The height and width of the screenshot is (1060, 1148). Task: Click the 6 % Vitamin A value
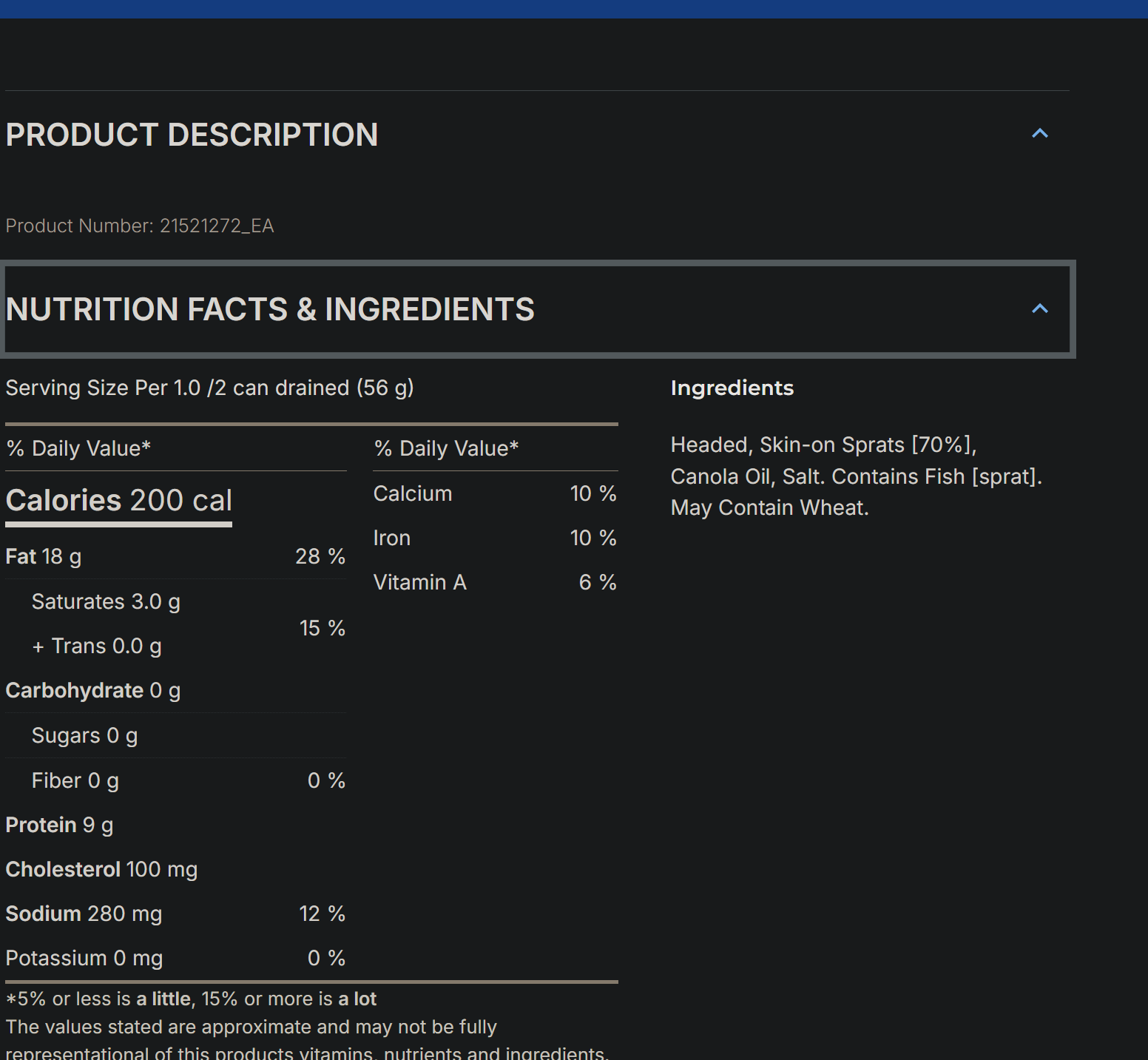[x=598, y=582]
